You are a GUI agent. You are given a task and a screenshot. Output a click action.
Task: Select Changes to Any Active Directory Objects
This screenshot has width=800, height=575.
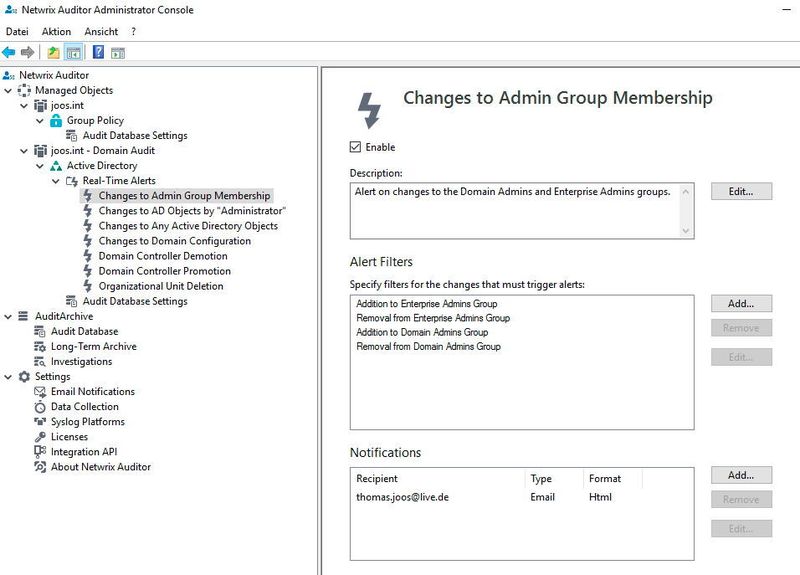click(188, 226)
